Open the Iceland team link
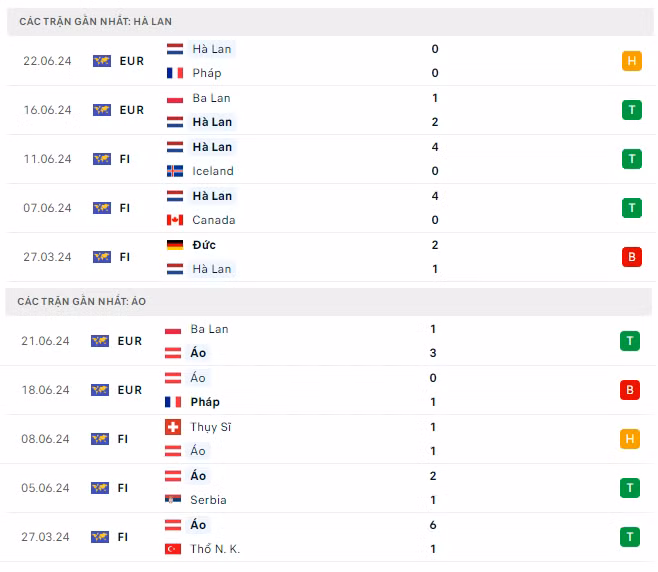The image size is (658, 572). click(213, 171)
